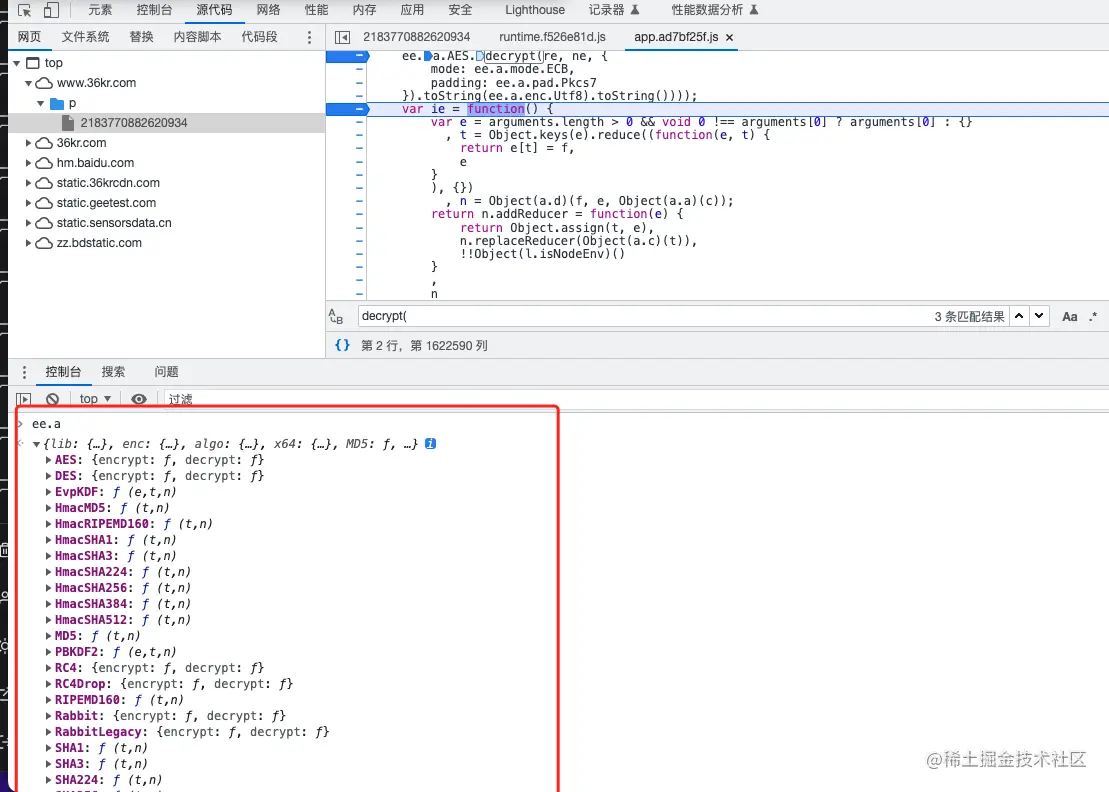Click the pretty-print braces icon
The image size is (1109, 792).
click(x=342, y=345)
